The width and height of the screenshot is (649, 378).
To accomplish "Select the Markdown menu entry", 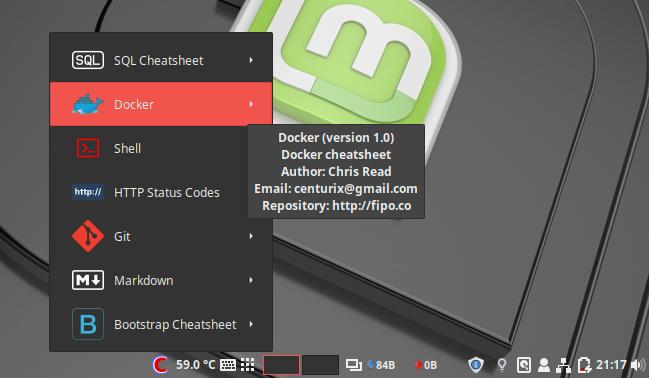I will click(161, 280).
